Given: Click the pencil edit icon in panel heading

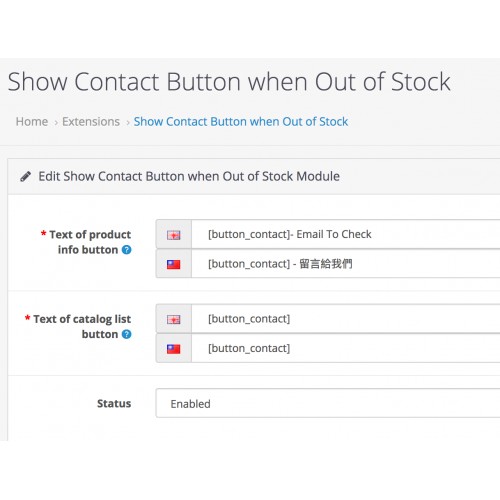Looking at the screenshot, I should 26,176.
